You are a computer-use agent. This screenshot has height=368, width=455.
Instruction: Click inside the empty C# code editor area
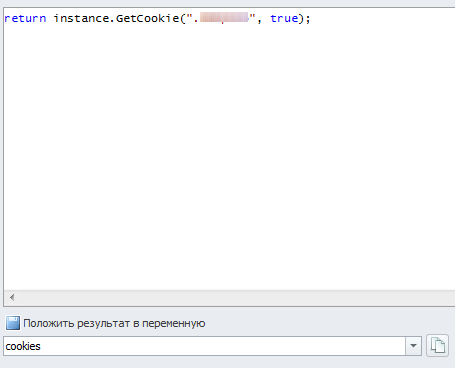[x=229, y=157]
